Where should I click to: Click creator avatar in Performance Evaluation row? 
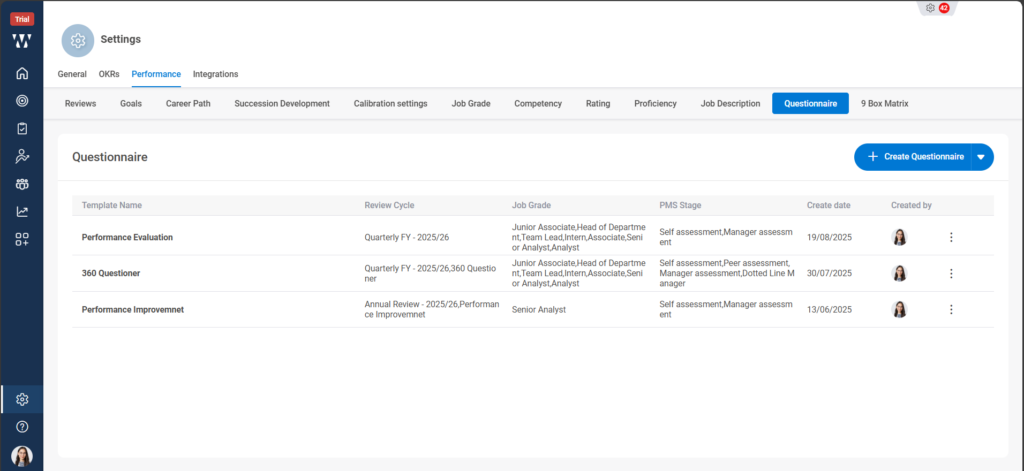[899, 237]
